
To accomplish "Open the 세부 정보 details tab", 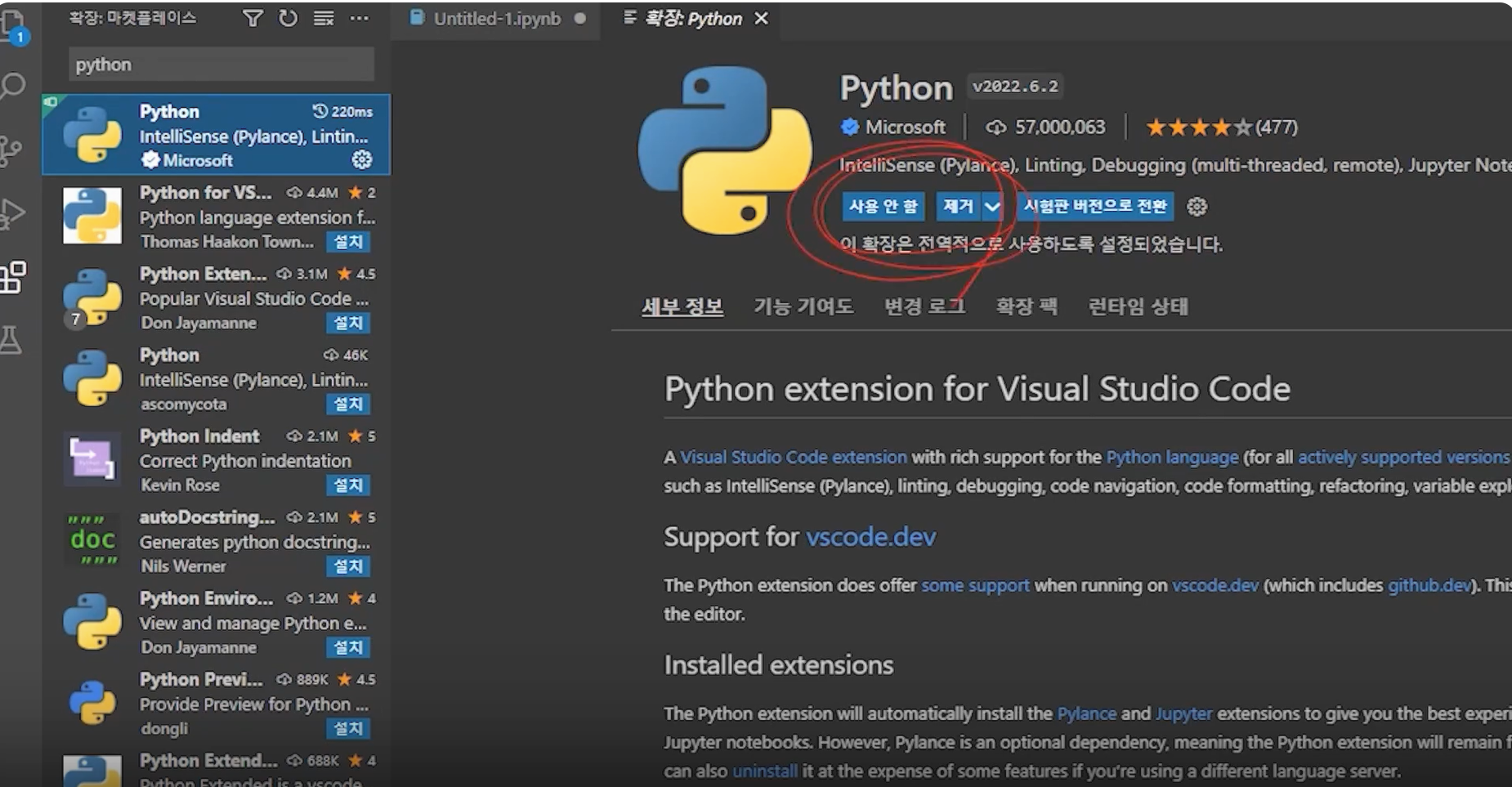I will (682, 306).
